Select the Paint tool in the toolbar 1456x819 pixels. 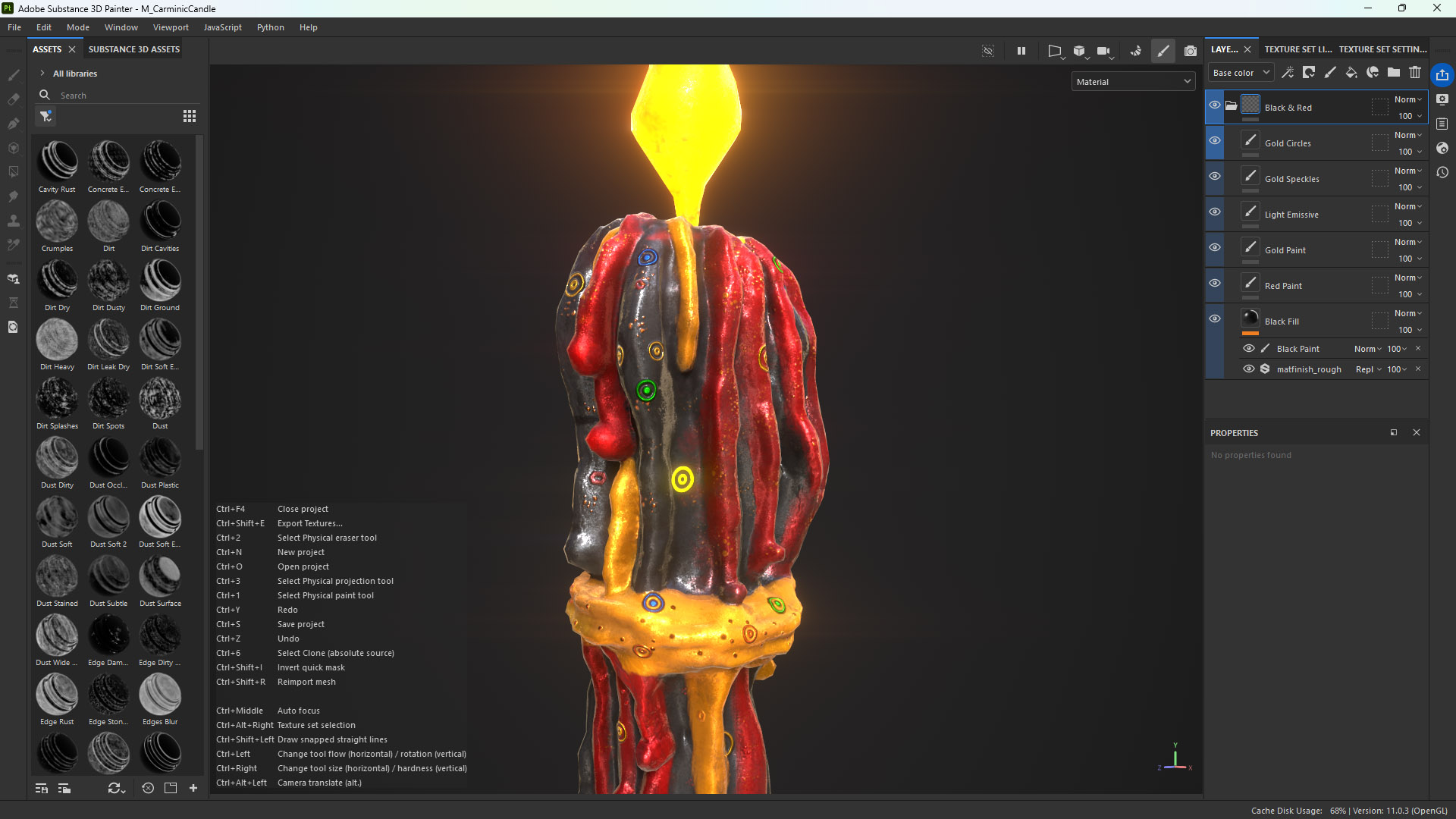click(13, 76)
